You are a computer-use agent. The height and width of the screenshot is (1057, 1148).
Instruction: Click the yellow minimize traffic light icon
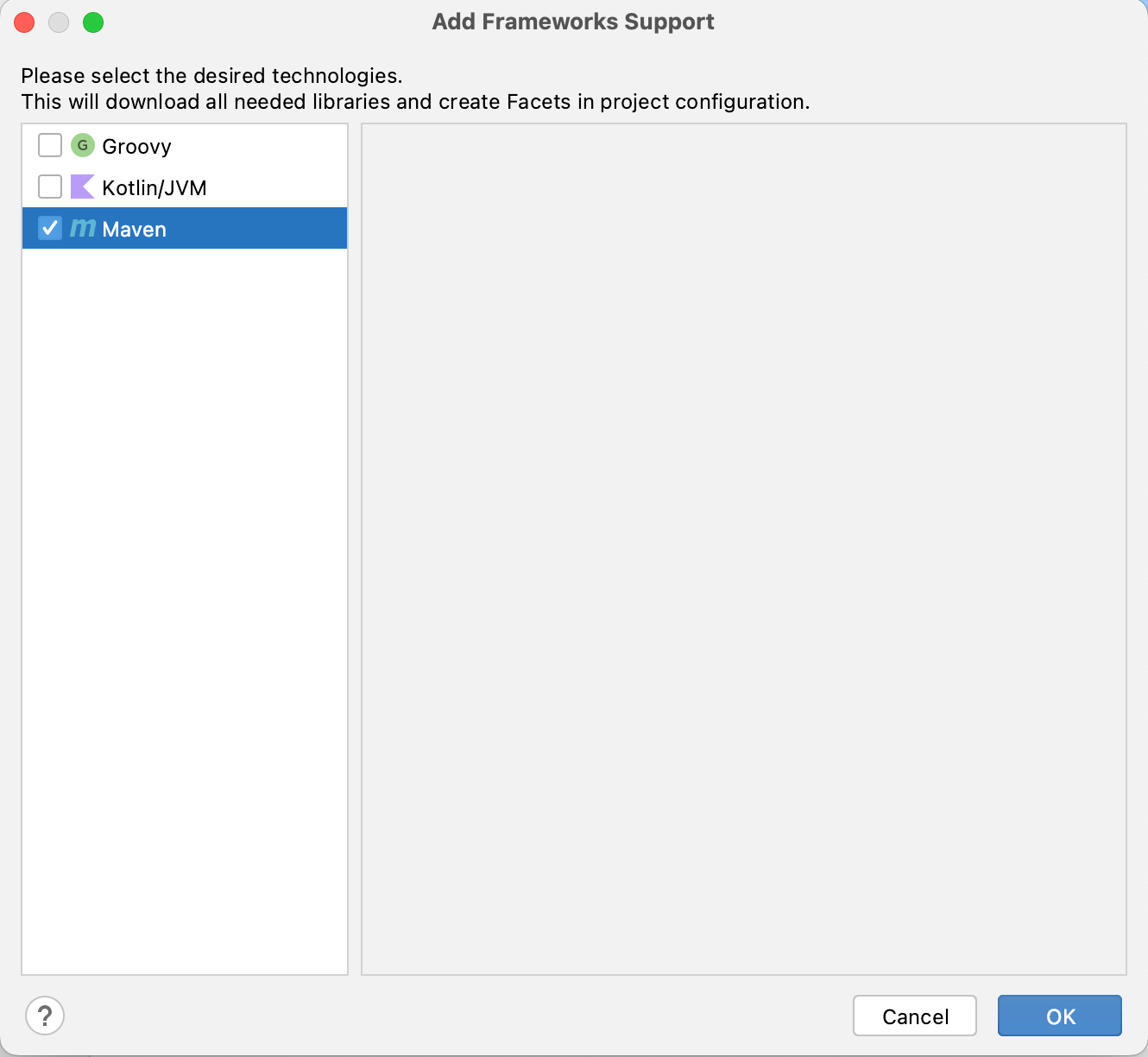[59, 22]
